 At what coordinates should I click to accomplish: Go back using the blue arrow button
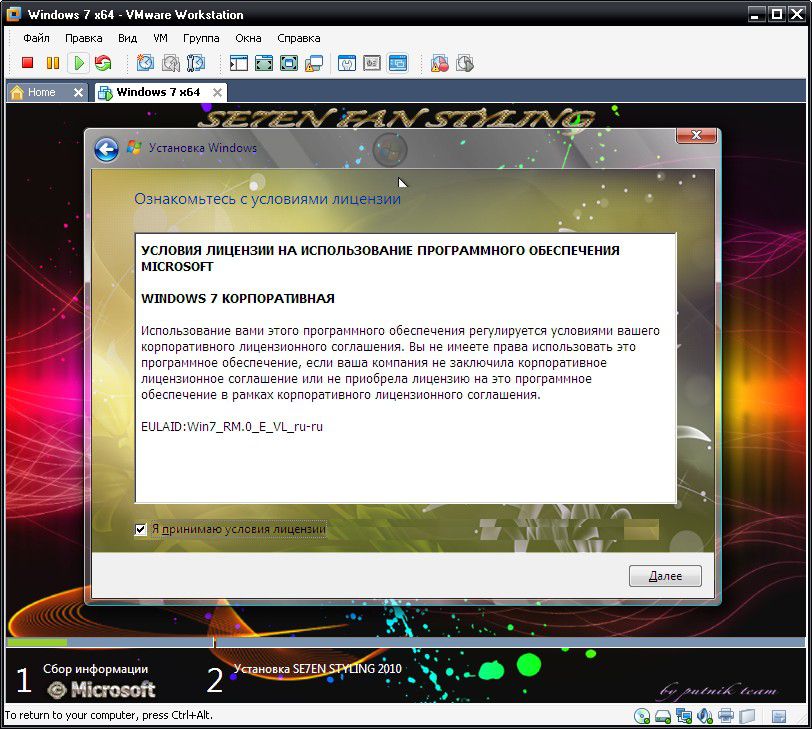coord(106,149)
